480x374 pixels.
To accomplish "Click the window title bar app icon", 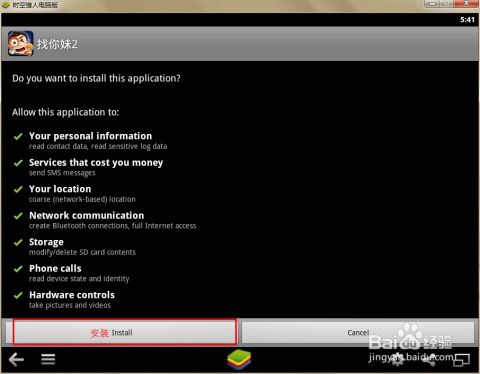I will [6, 5].
